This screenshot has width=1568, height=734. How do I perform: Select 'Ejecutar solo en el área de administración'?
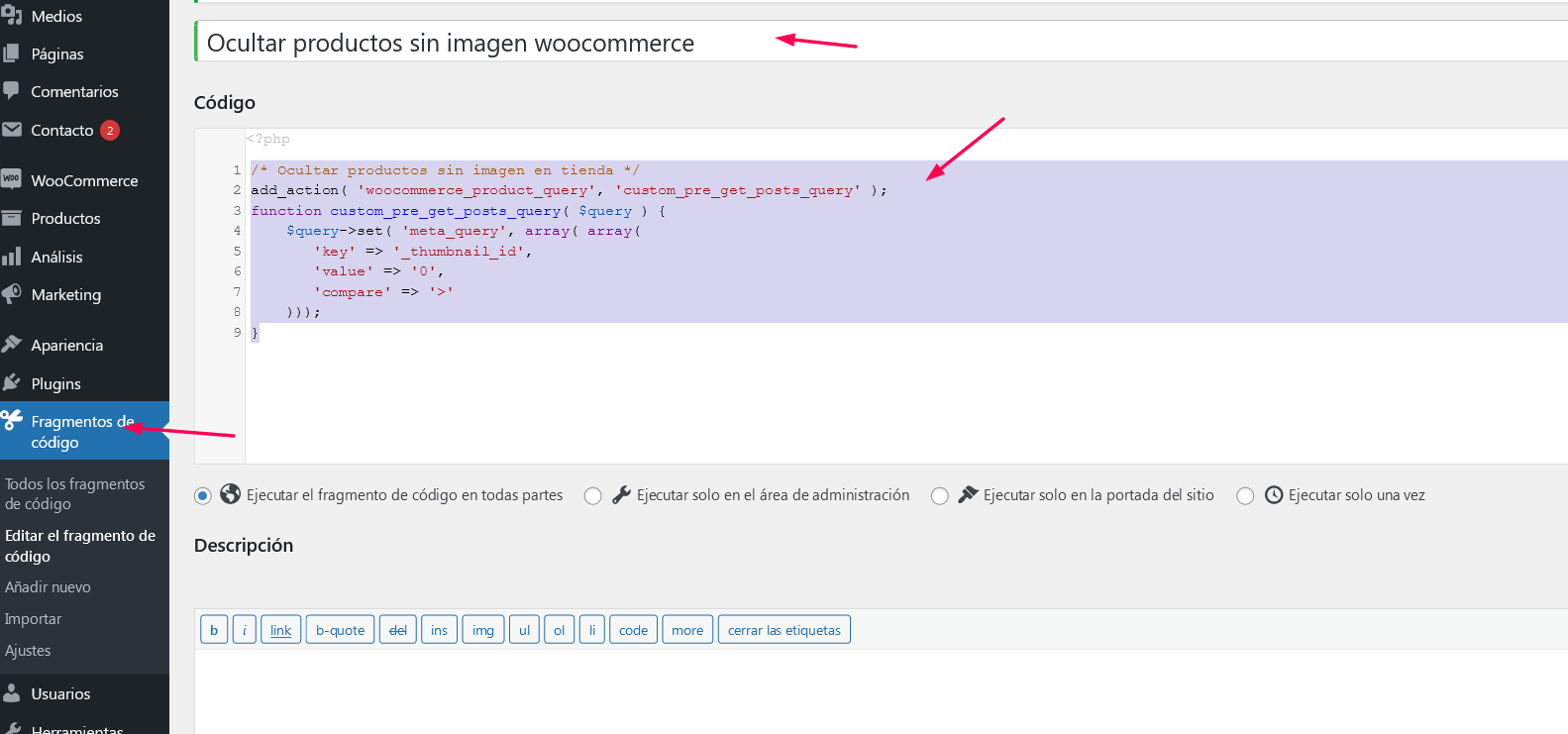(x=592, y=495)
